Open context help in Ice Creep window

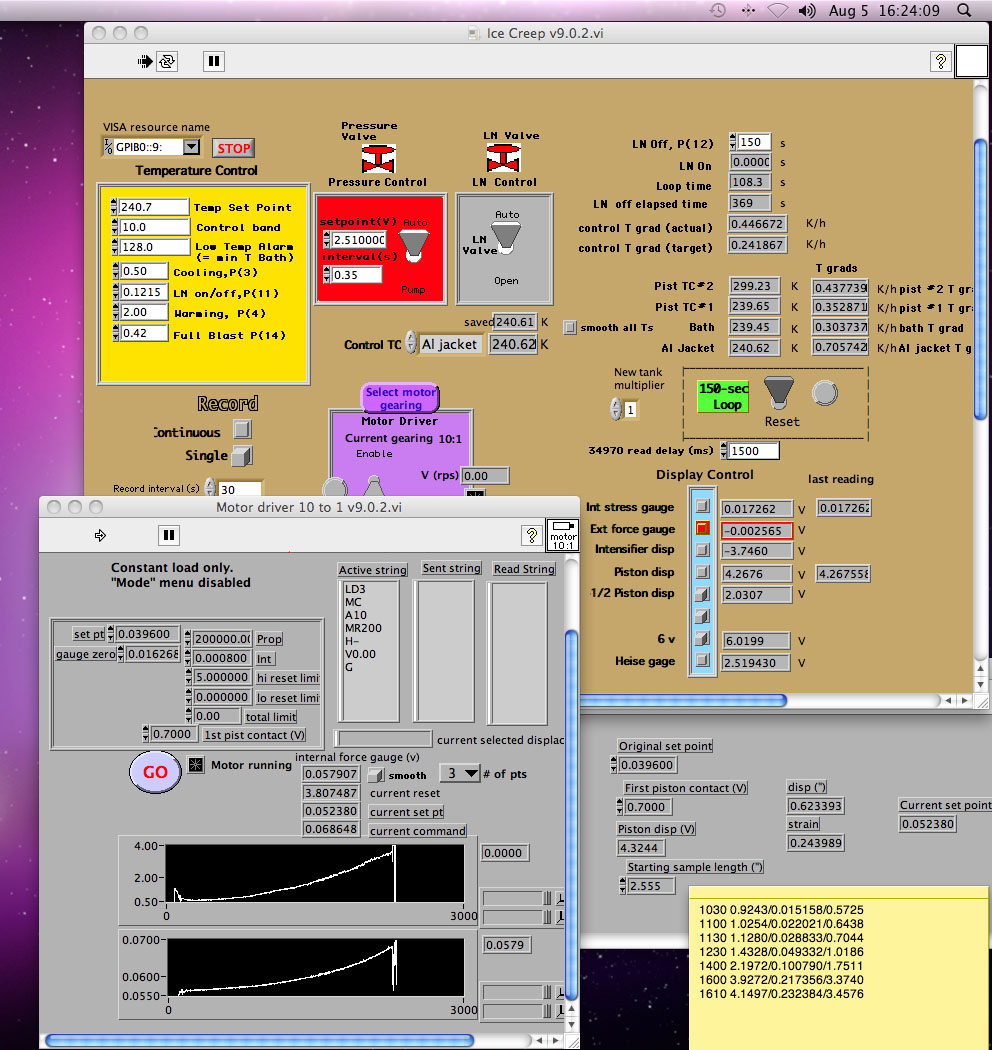pyautogui.click(x=940, y=61)
